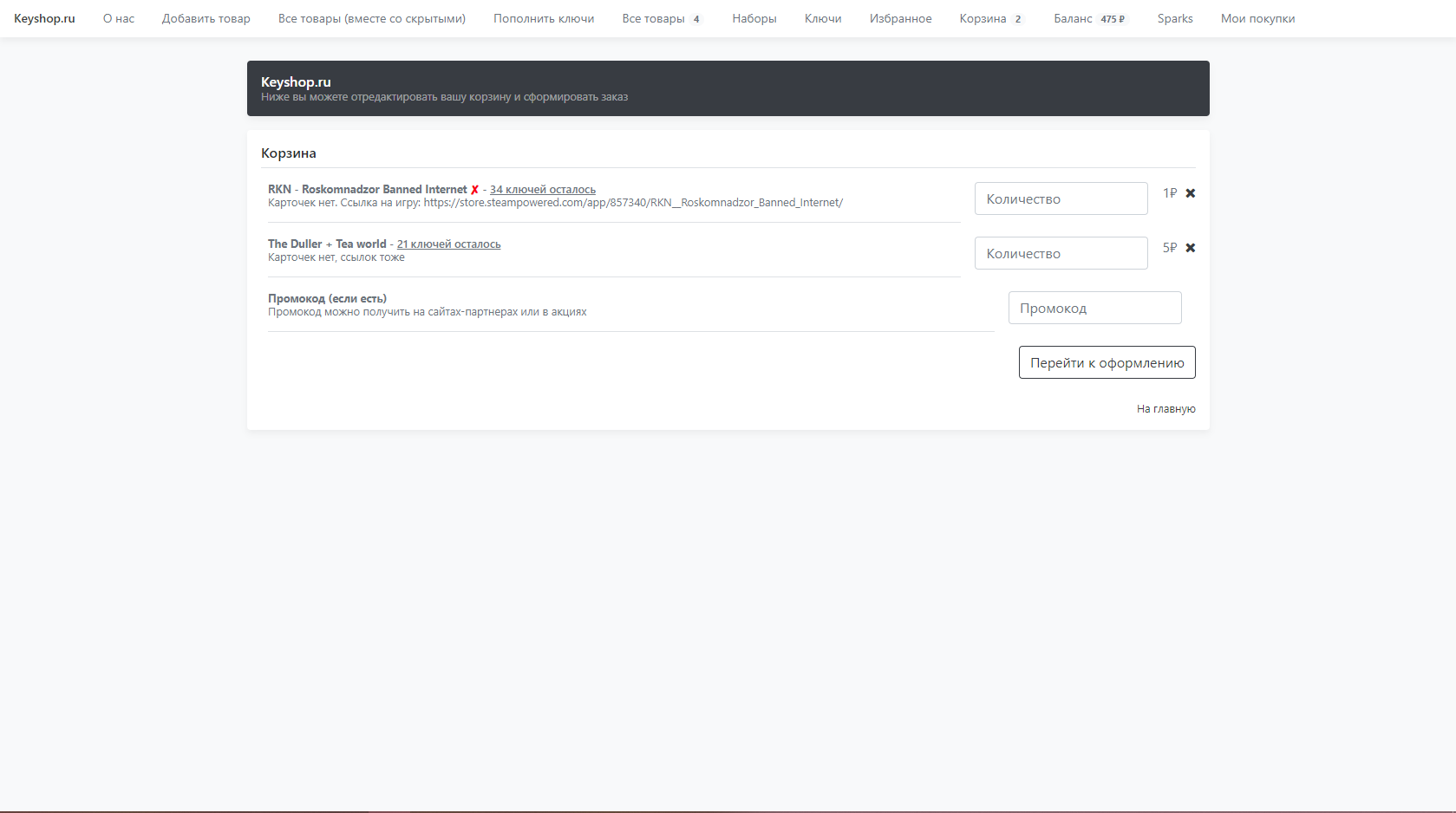Open Корзина cart in navbar
1456x813 pixels.
pyautogui.click(x=990, y=18)
